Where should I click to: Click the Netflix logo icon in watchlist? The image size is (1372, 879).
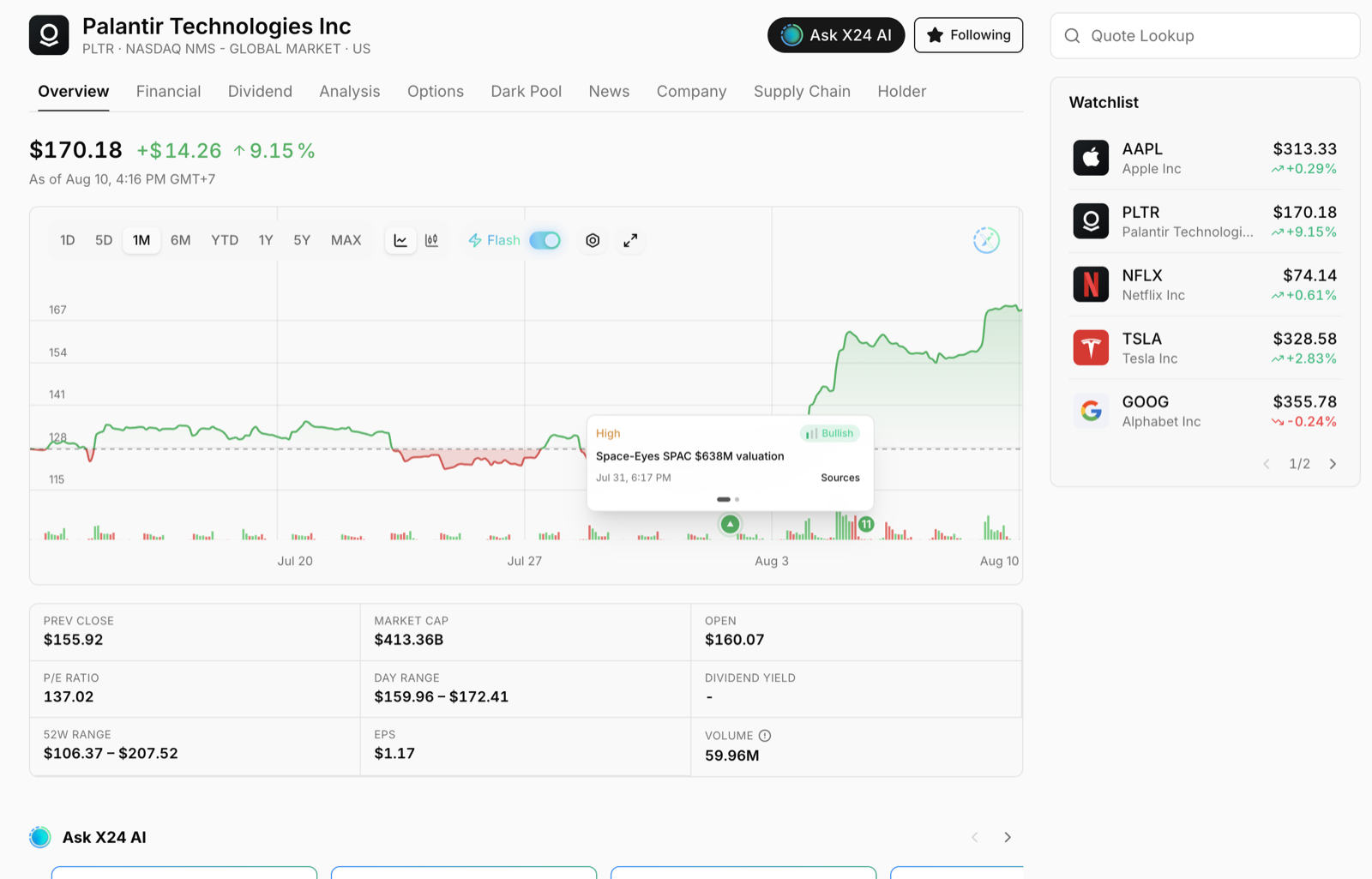click(x=1091, y=285)
